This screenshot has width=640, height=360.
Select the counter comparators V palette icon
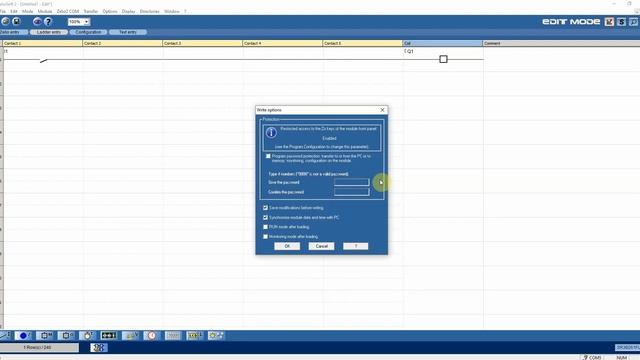[130, 335]
